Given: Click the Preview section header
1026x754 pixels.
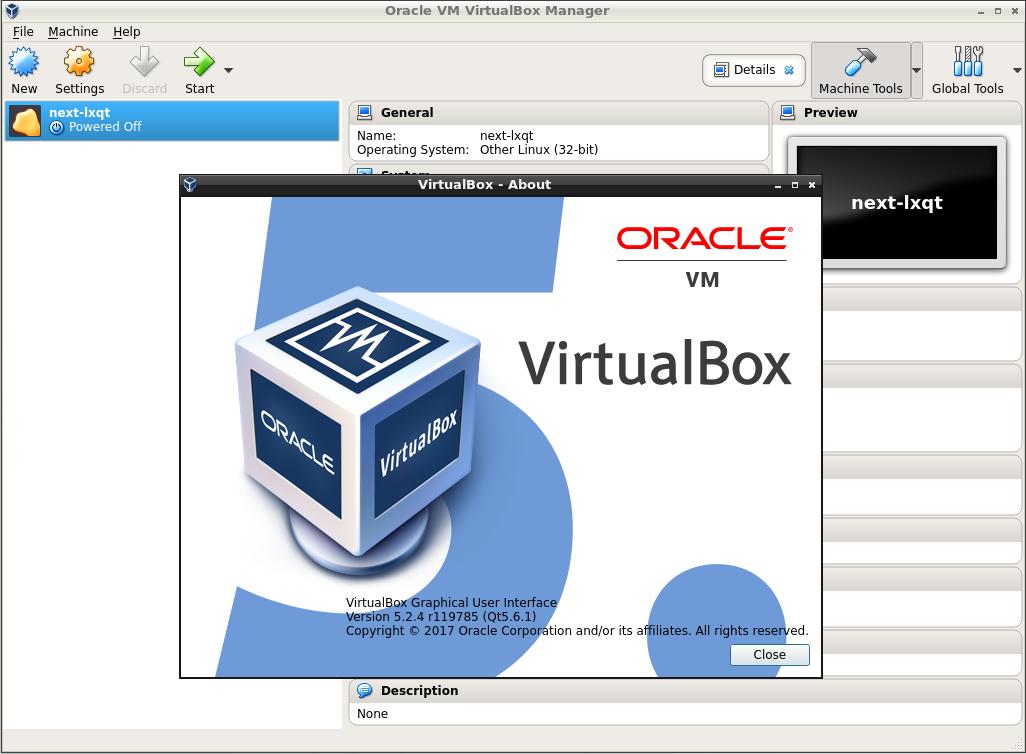Looking at the screenshot, I should point(898,113).
